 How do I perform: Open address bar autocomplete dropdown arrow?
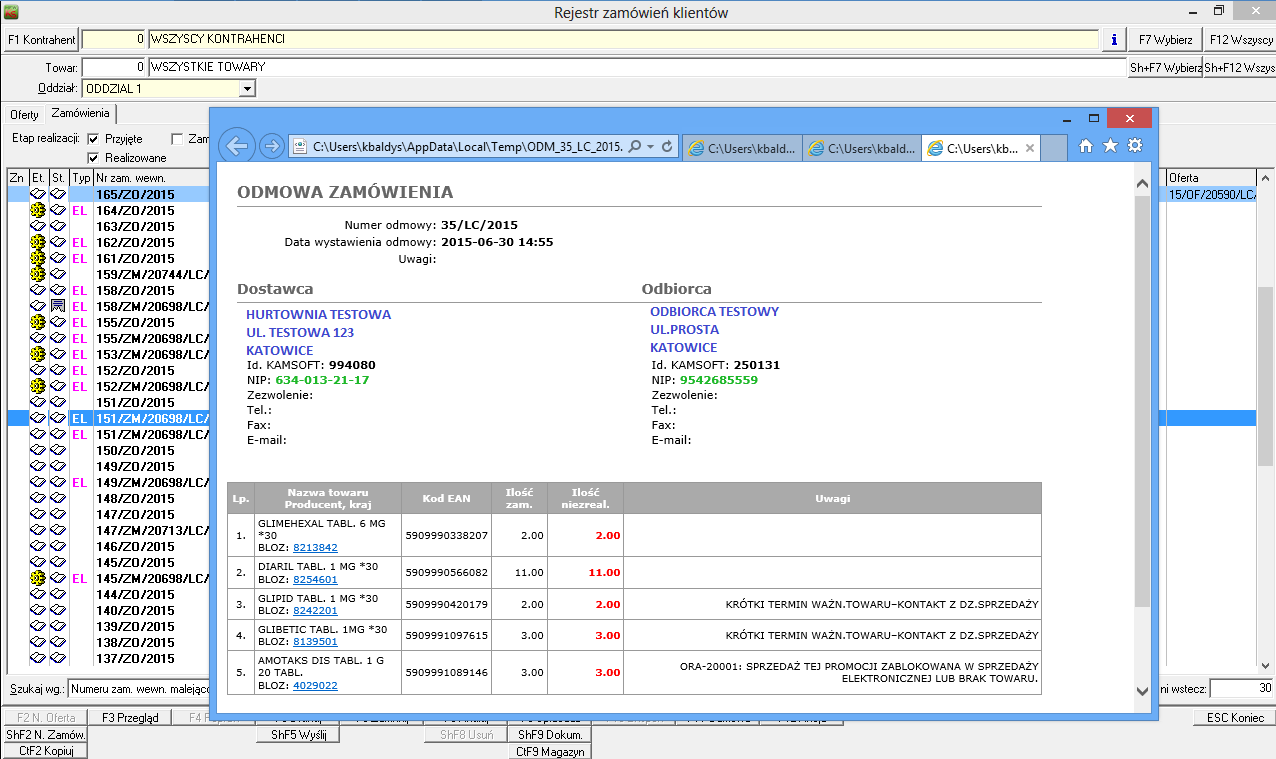(x=651, y=147)
